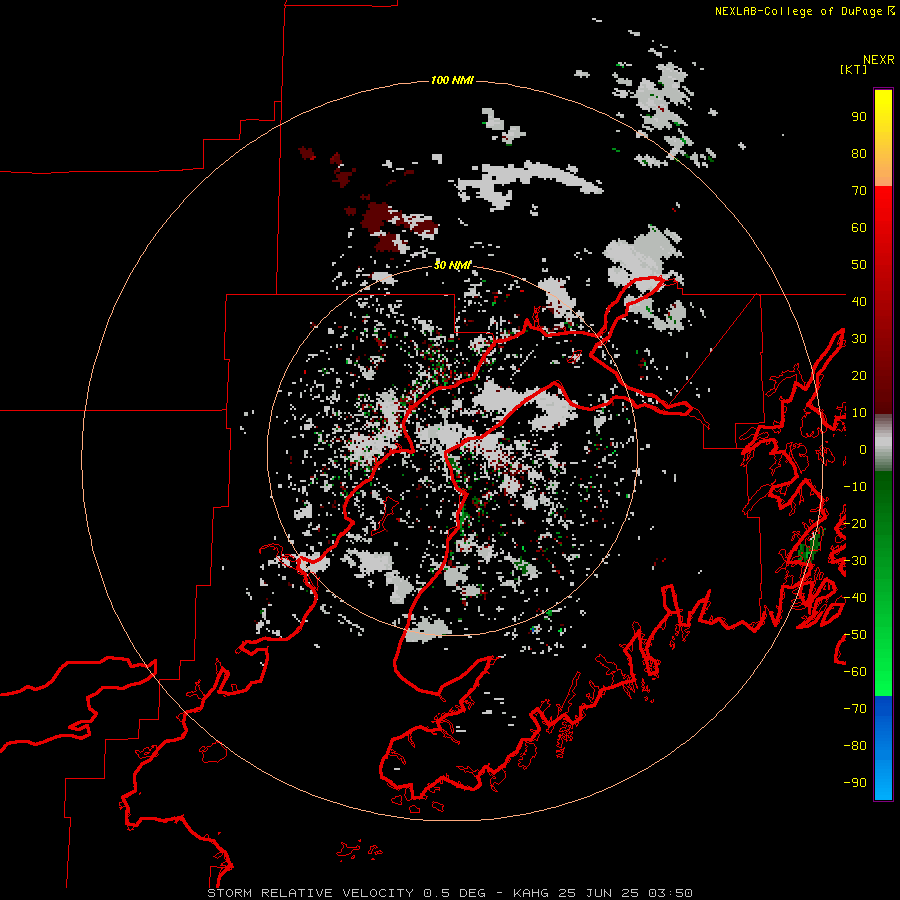The width and height of the screenshot is (900, 900).
Task: Click the -60 value on the velocity scale
Action: [855, 672]
